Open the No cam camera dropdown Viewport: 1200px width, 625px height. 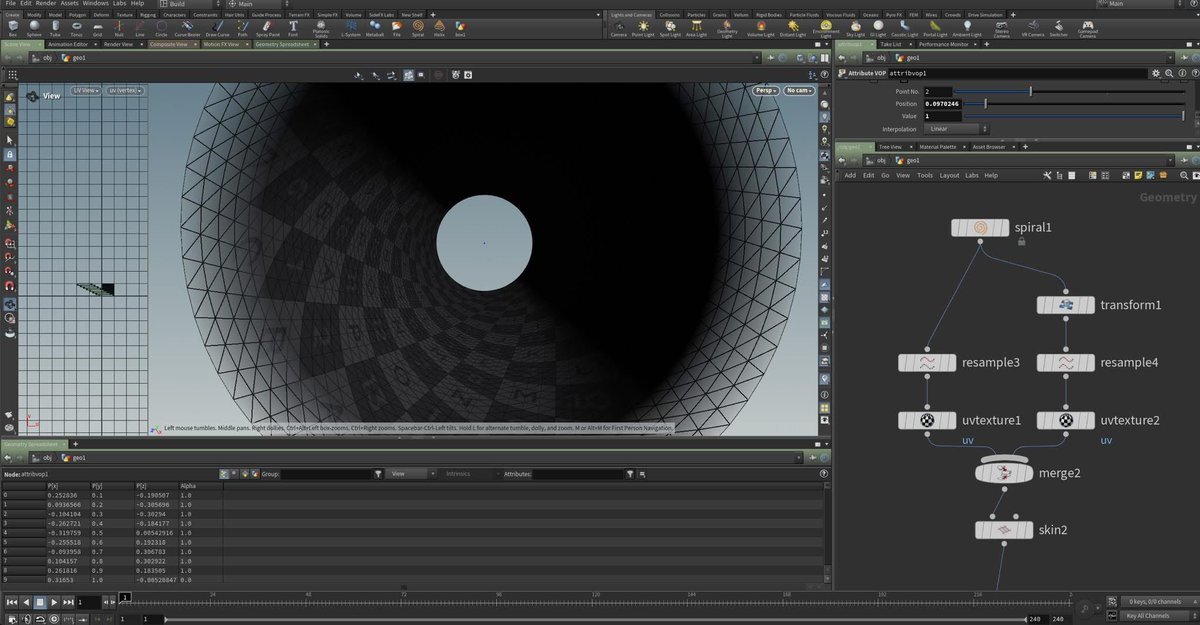[799, 91]
